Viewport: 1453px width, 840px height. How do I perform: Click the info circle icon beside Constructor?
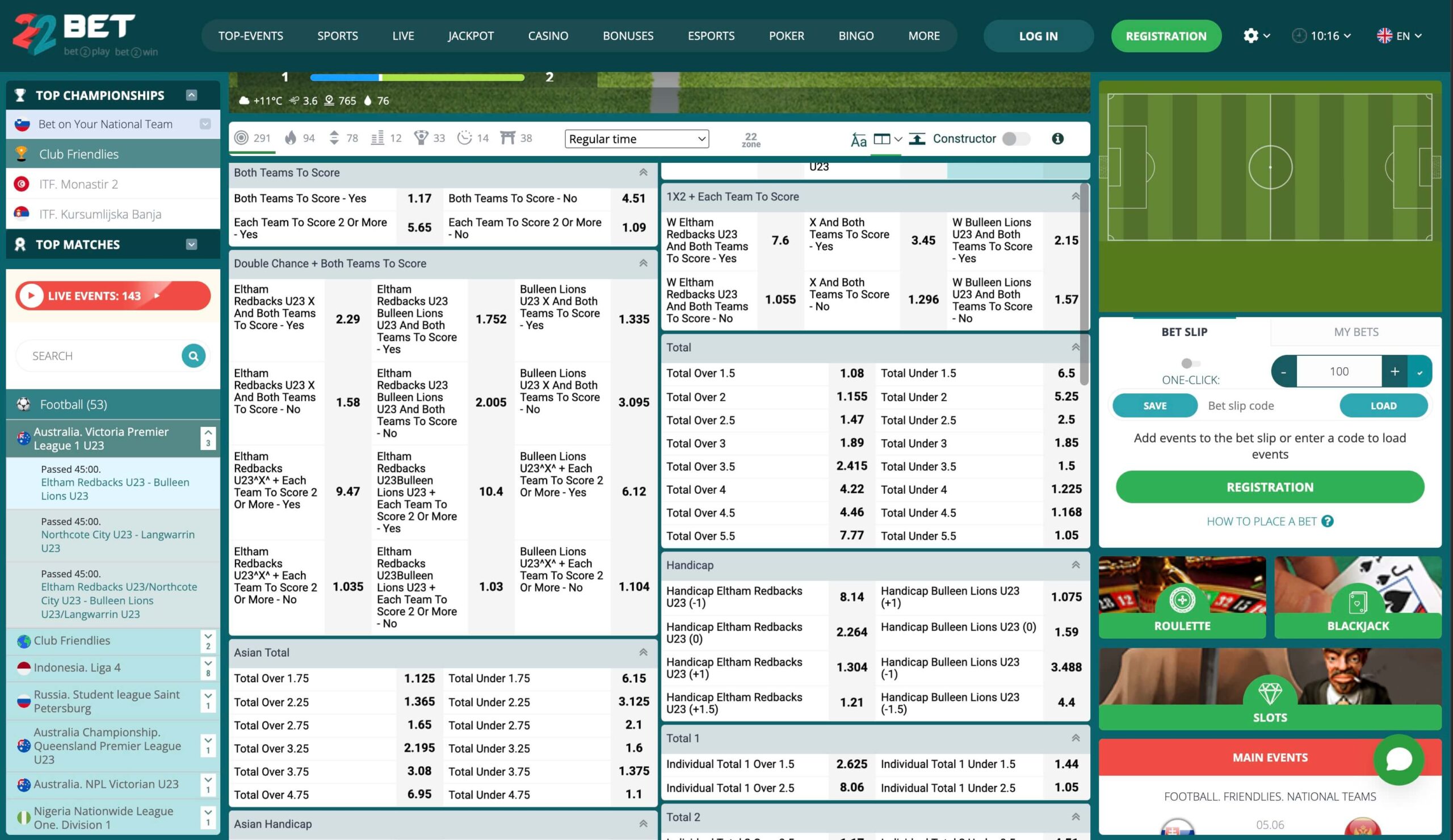(x=1057, y=138)
